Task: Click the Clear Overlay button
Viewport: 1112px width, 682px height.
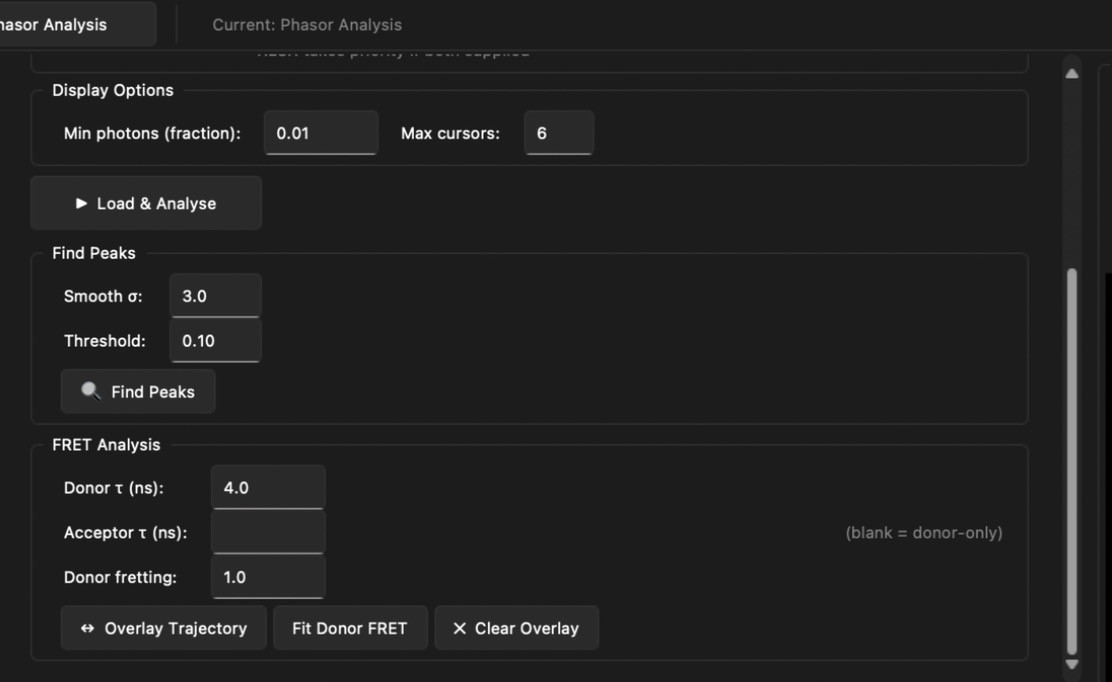Action: 516,628
